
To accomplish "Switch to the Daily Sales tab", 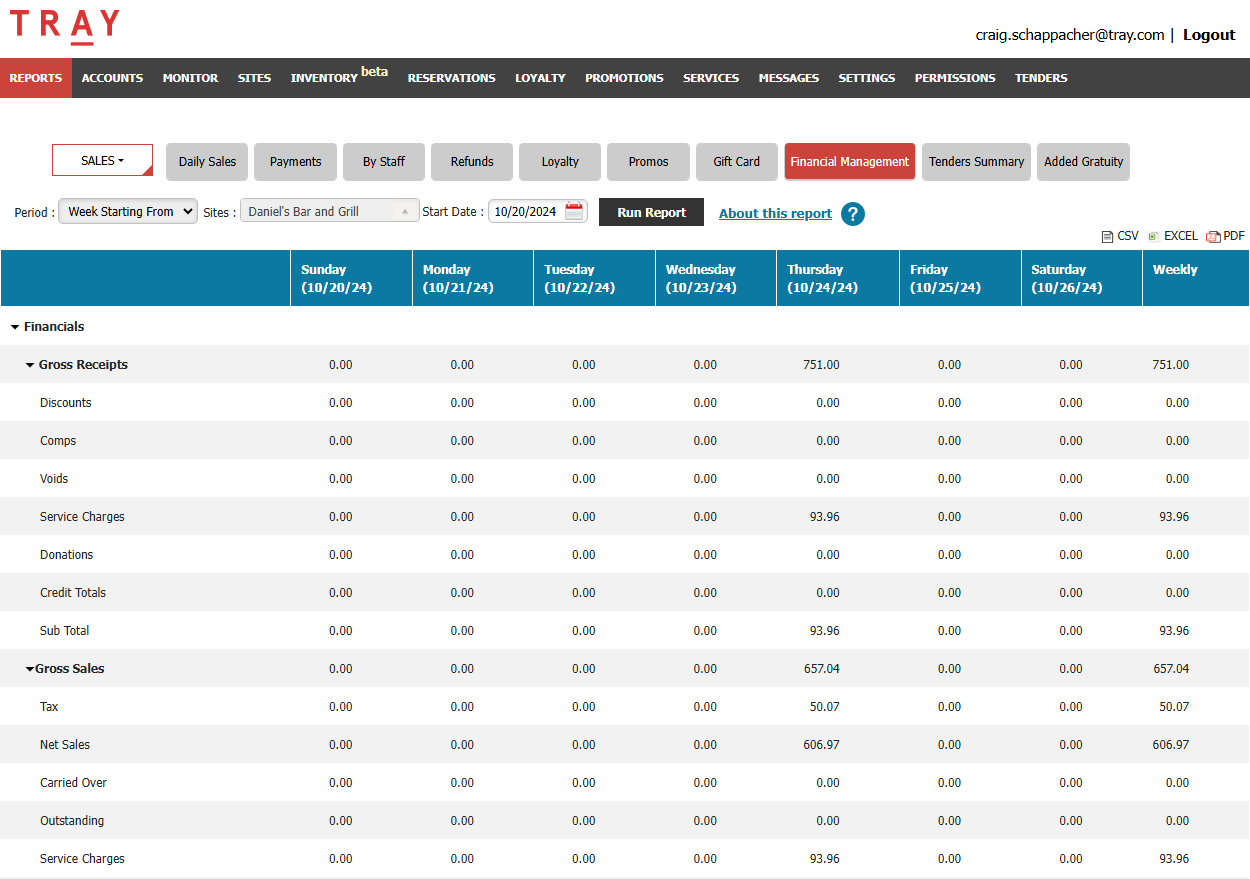I will (207, 162).
